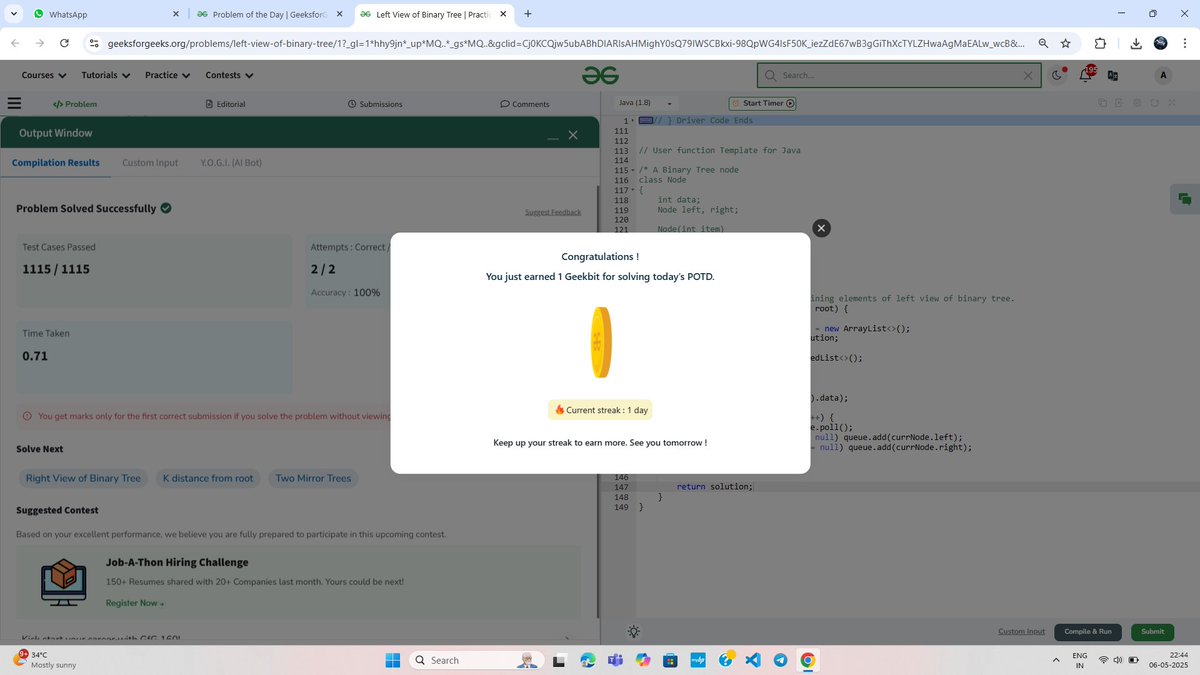Switch to Problem of the Day browser tab

[268, 14]
